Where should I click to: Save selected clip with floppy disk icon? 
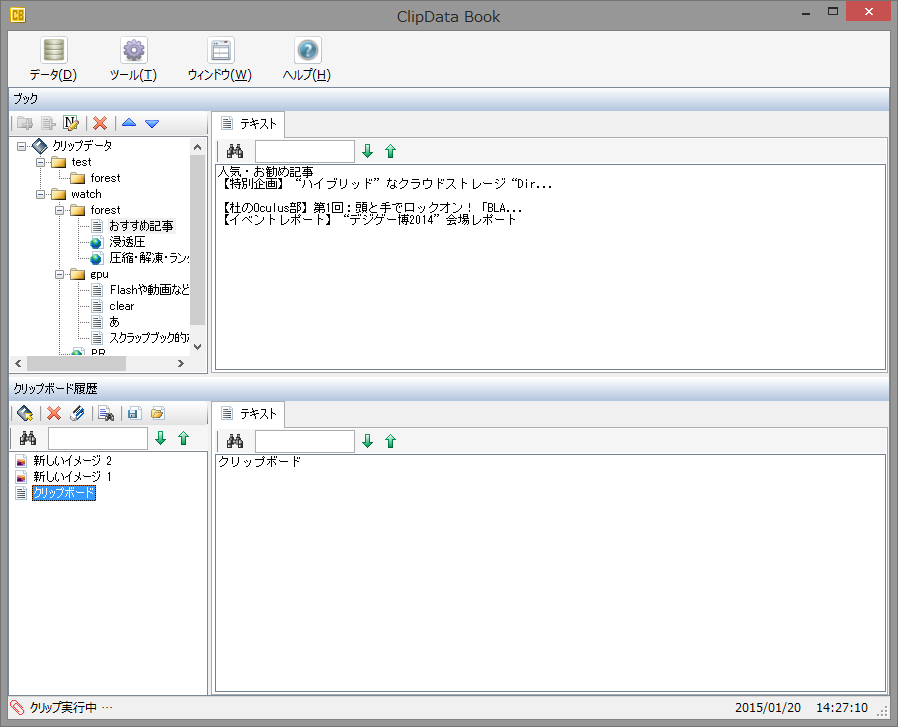point(133,413)
